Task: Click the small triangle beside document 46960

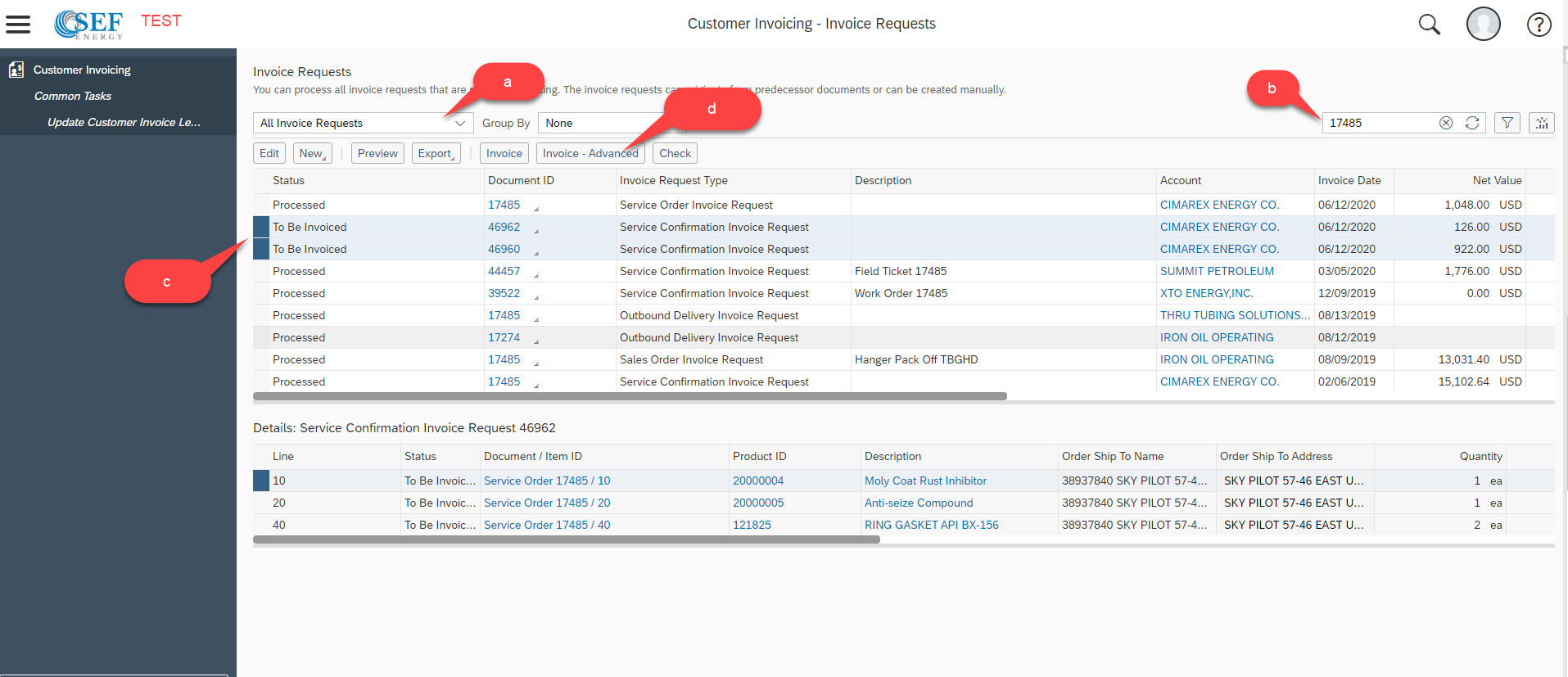Action: pyautogui.click(x=536, y=253)
